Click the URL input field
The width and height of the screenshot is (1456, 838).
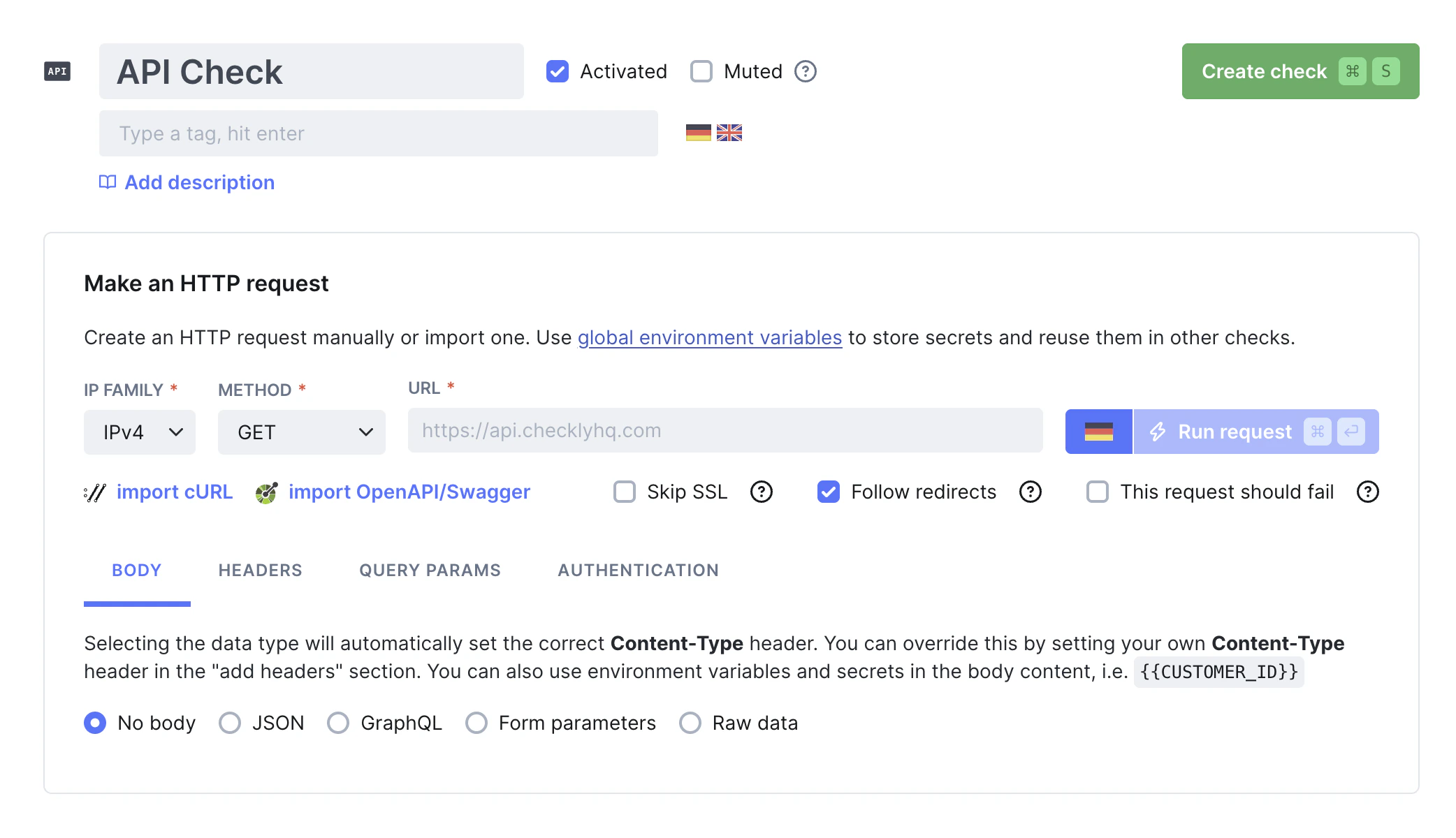(x=725, y=431)
